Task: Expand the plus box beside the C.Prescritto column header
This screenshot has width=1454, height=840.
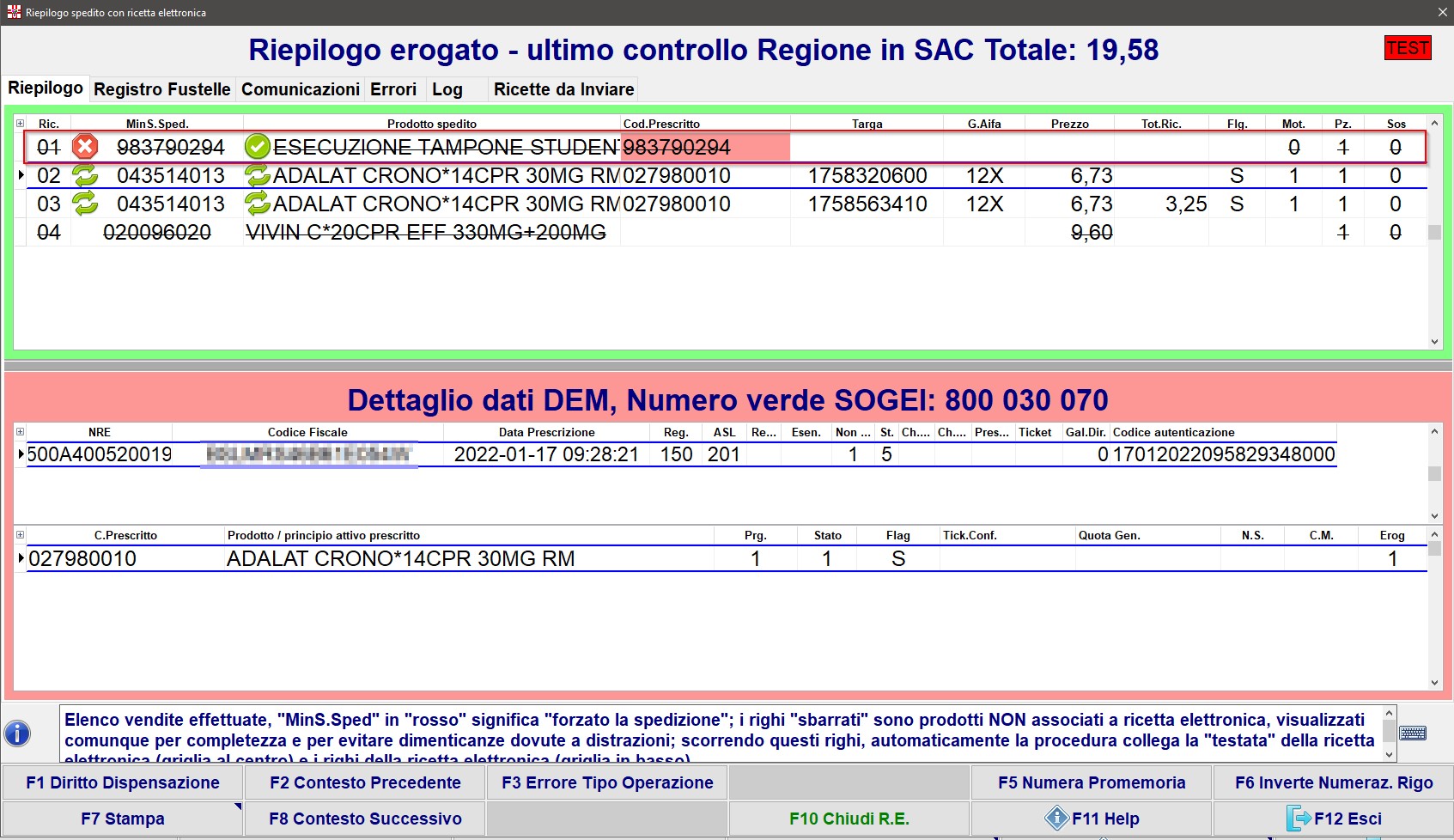Action: point(20,535)
